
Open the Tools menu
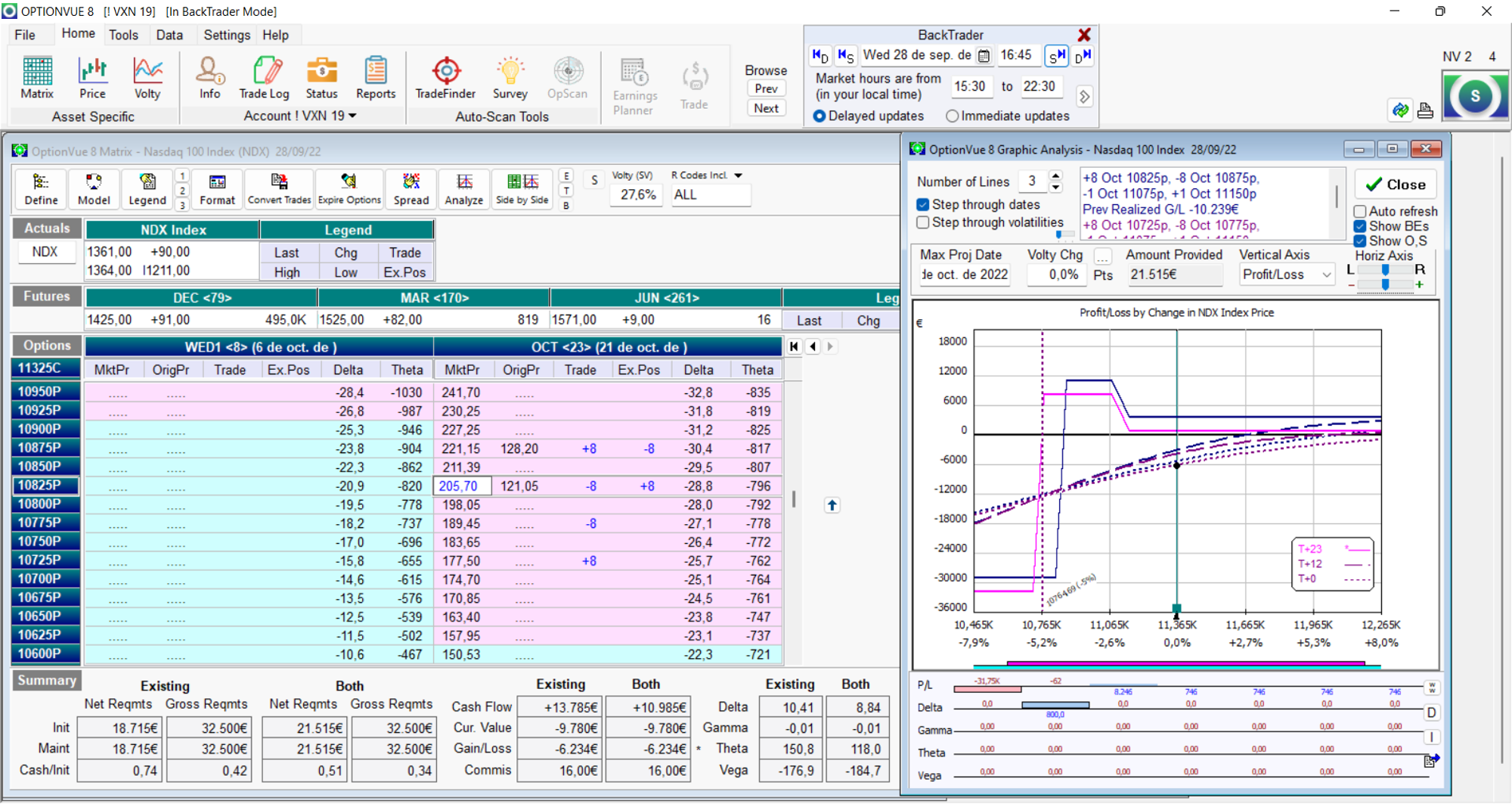pyautogui.click(x=123, y=35)
